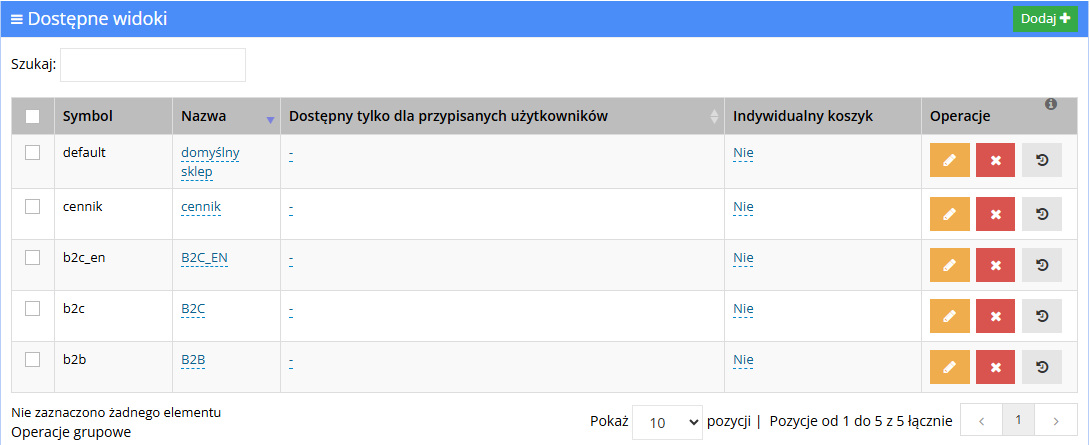Screen dimensions: 1090x445
Task: Click Nie in the b2c row
Action: 743,309
